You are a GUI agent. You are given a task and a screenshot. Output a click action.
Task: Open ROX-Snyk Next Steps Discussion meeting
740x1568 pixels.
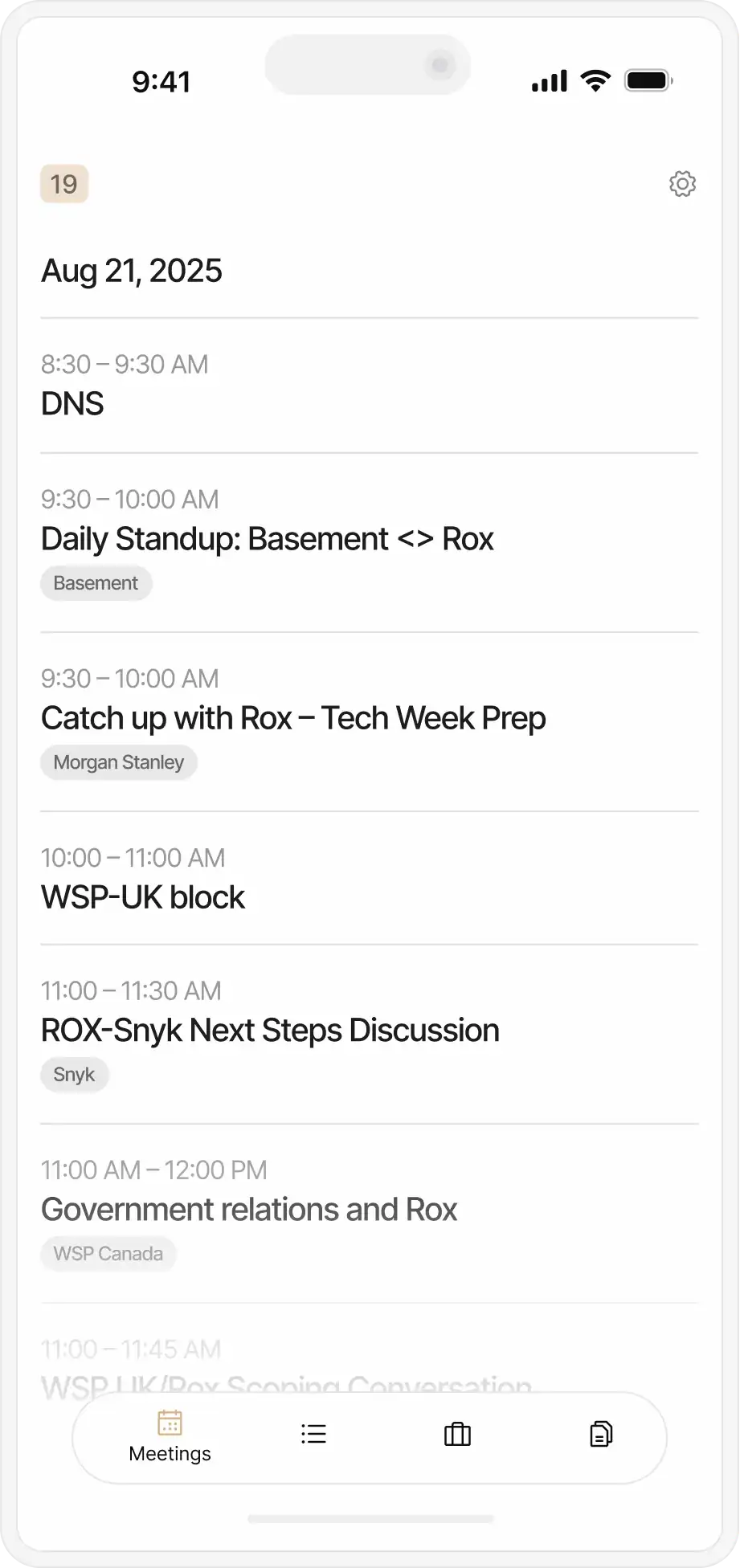[x=270, y=1030]
